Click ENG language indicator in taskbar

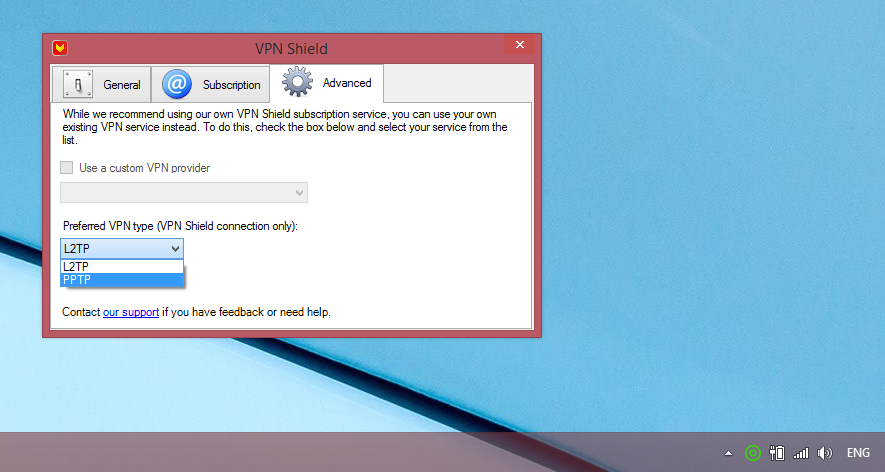pyautogui.click(x=858, y=453)
